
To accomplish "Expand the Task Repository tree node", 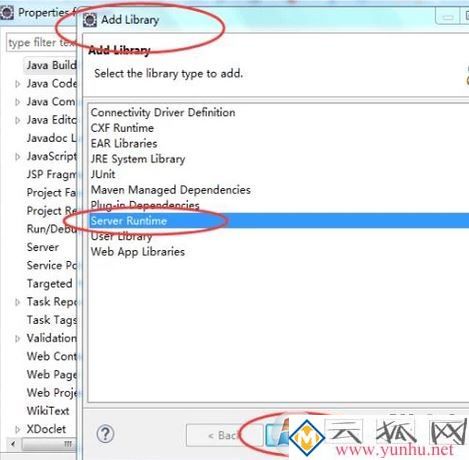I will point(18,302).
